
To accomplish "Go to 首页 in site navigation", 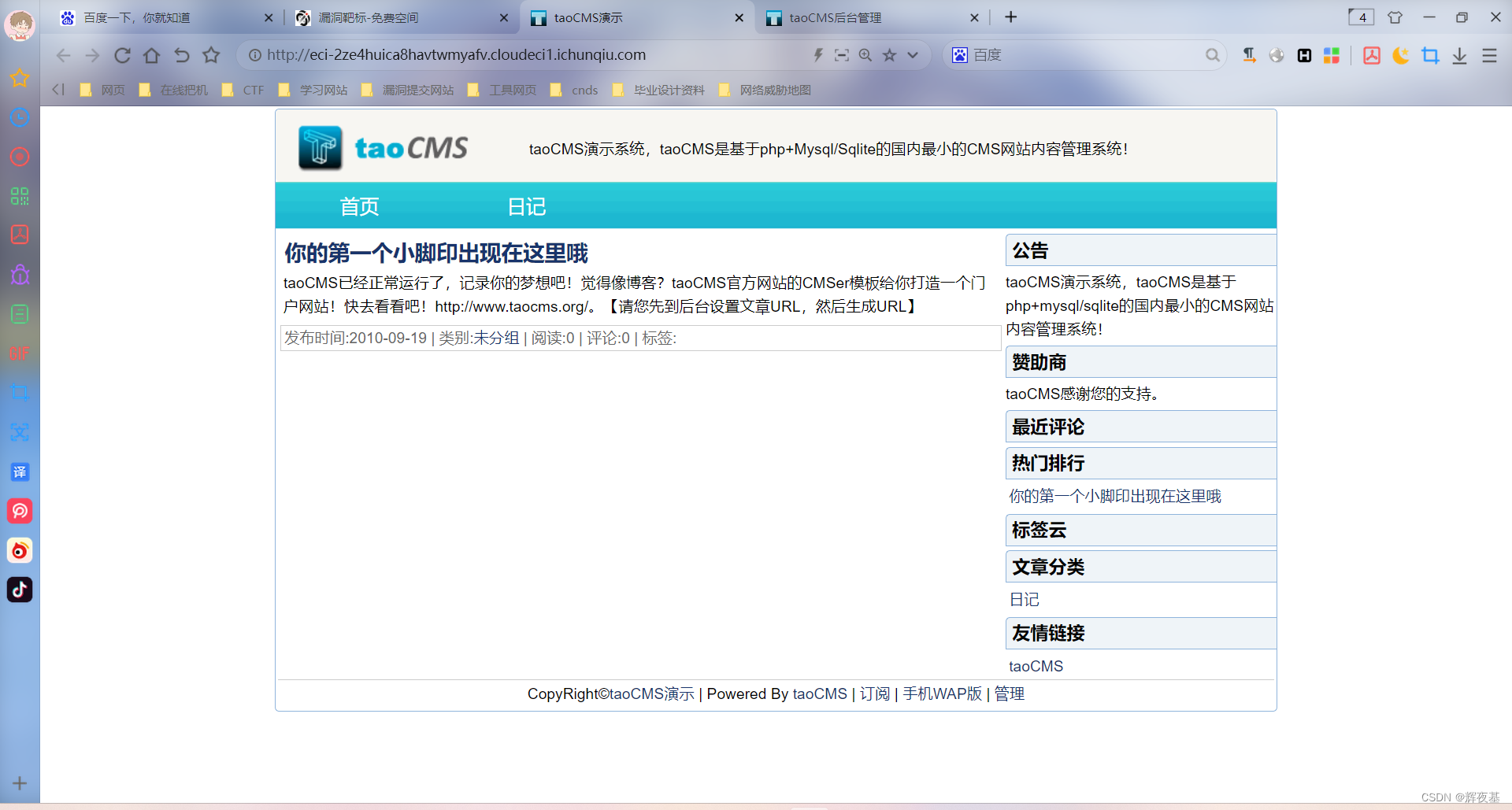I will pyautogui.click(x=359, y=206).
